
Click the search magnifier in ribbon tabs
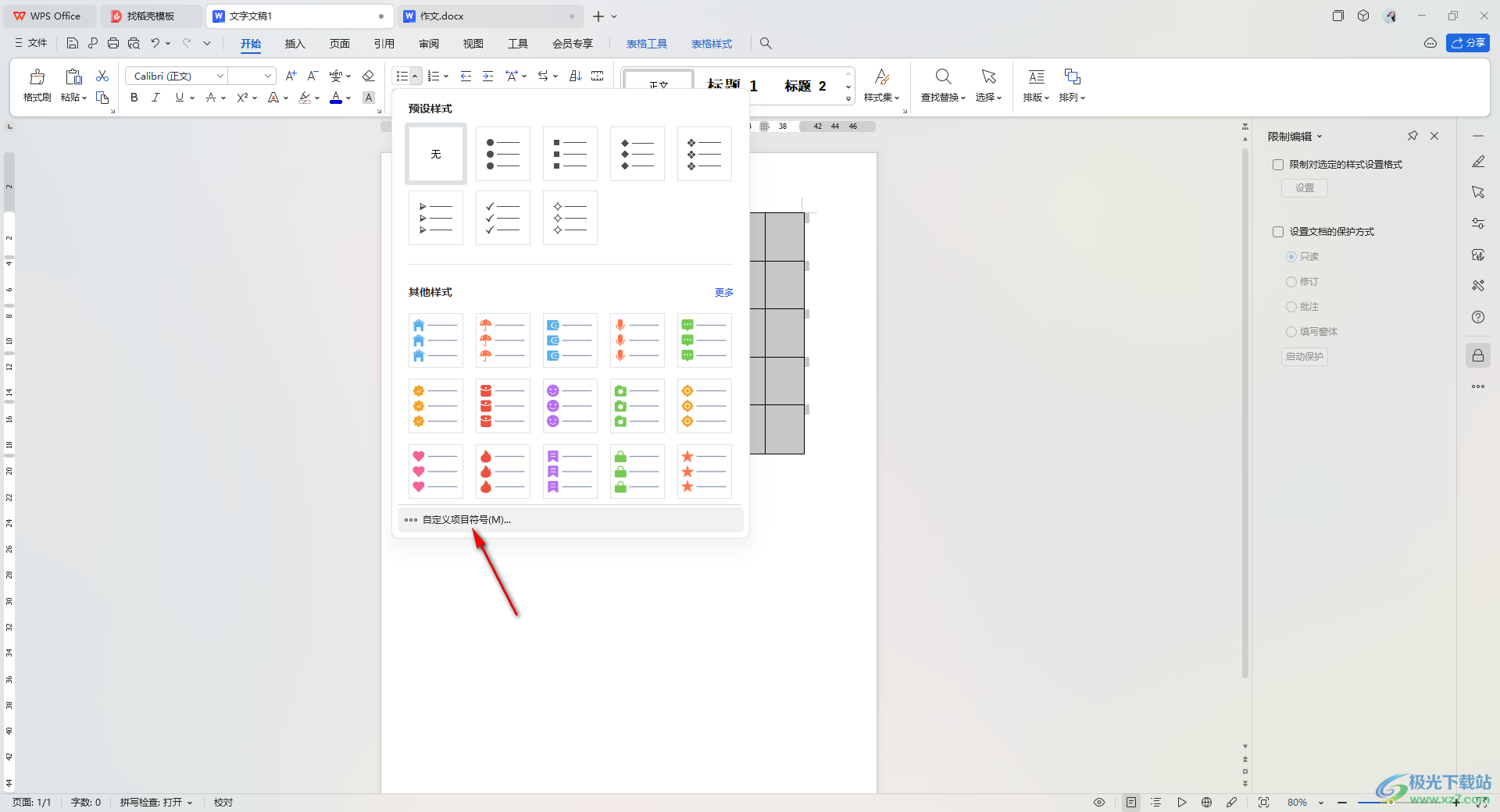point(766,44)
